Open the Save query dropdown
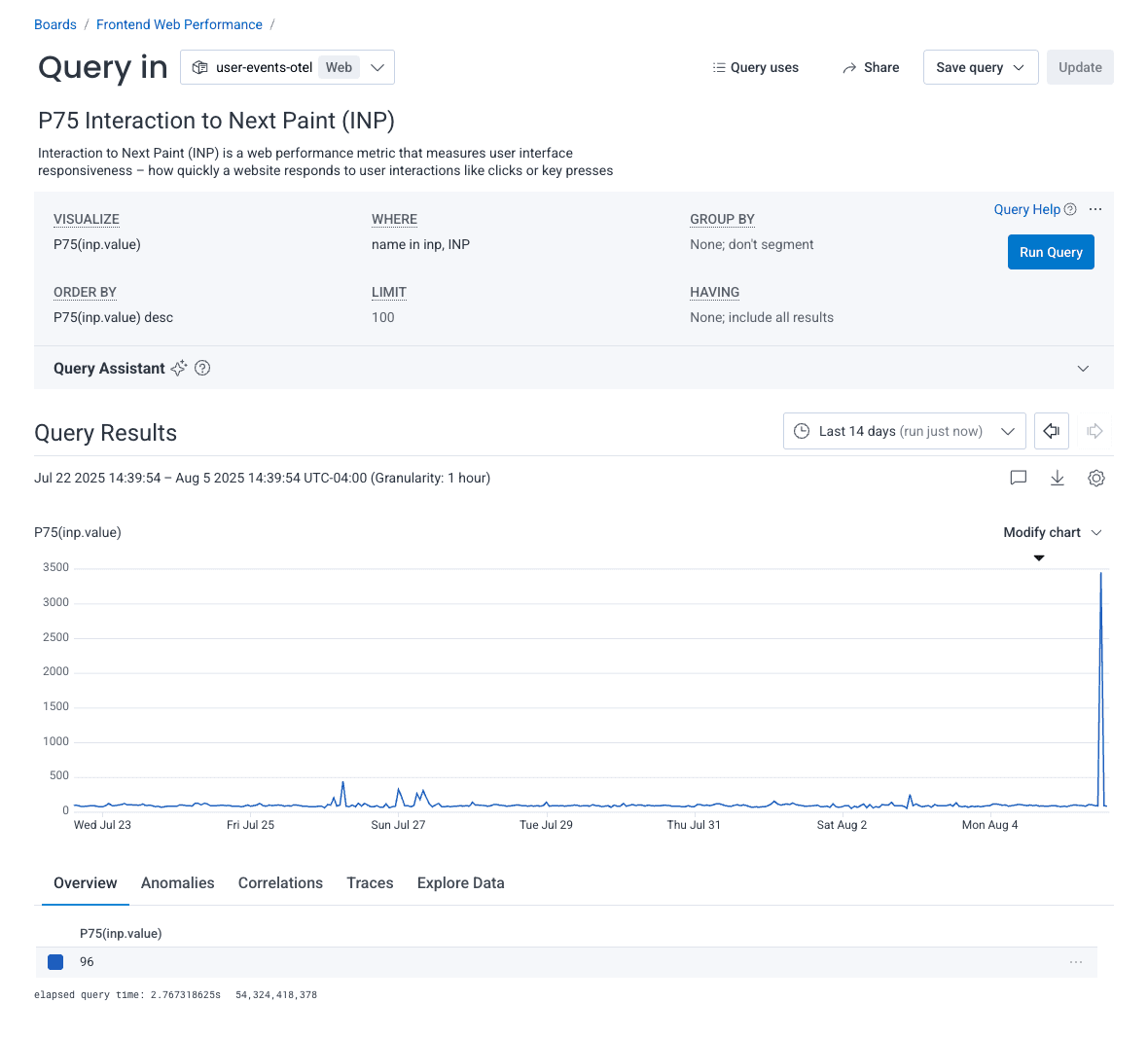This screenshot has width=1148, height=1038. click(980, 67)
